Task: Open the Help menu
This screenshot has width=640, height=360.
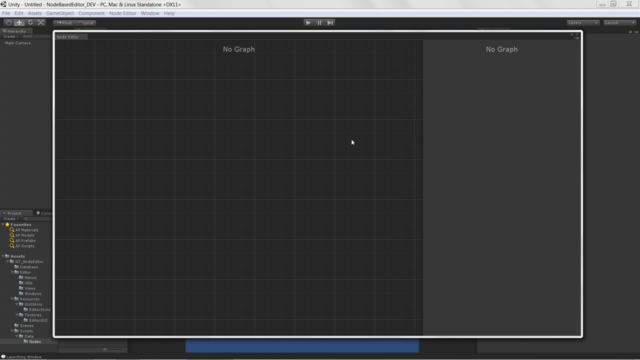Action: (x=169, y=13)
